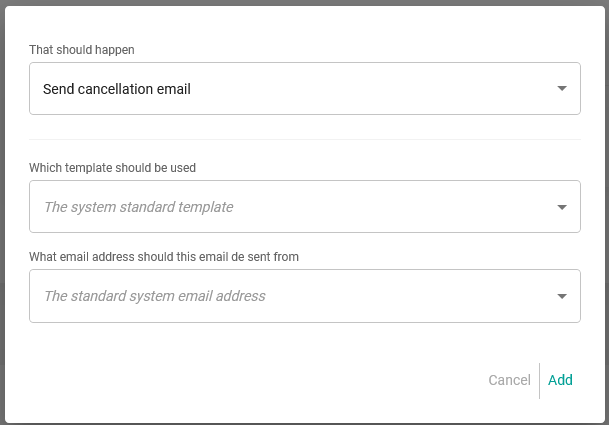Cancel the dialog
This screenshot has height=425, width=609.
(509, 380)
